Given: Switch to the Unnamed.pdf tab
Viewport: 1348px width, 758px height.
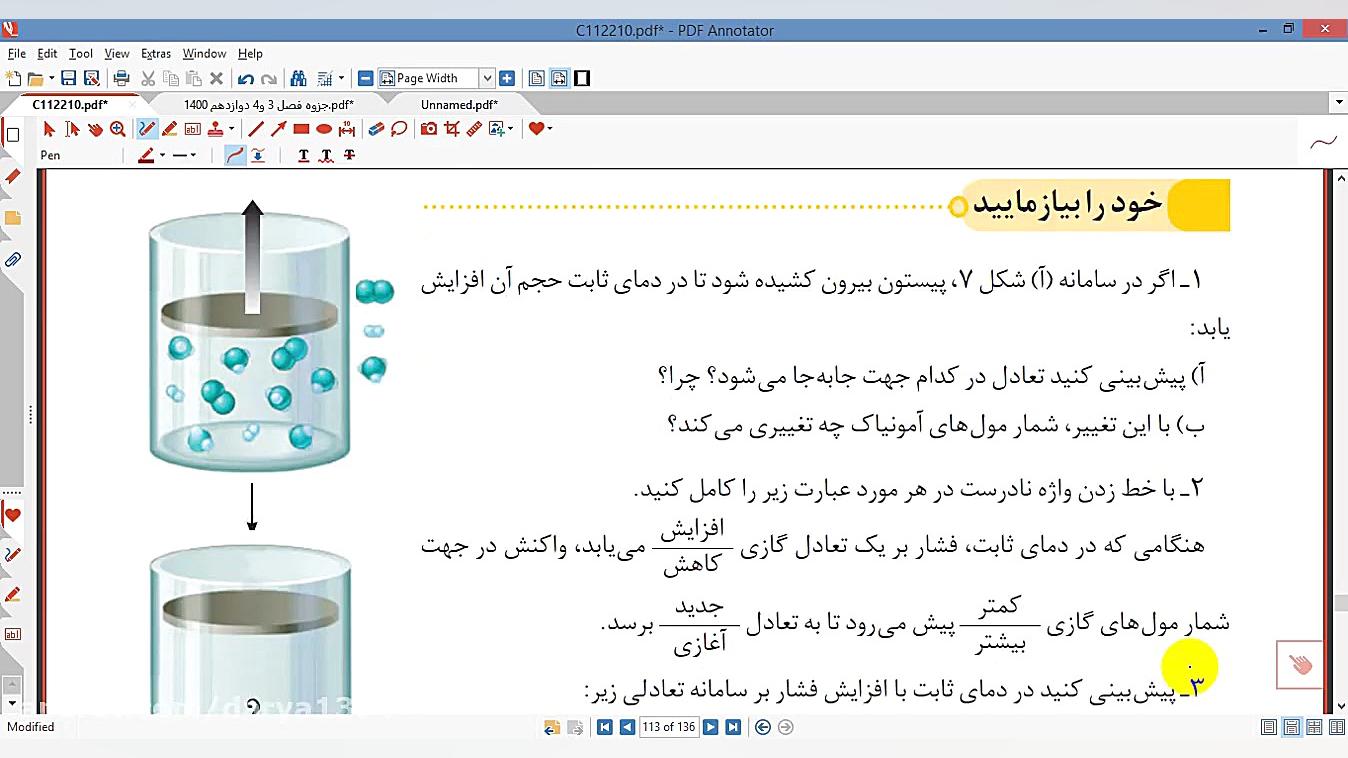Looking at the screenshot, I should 458,104.
